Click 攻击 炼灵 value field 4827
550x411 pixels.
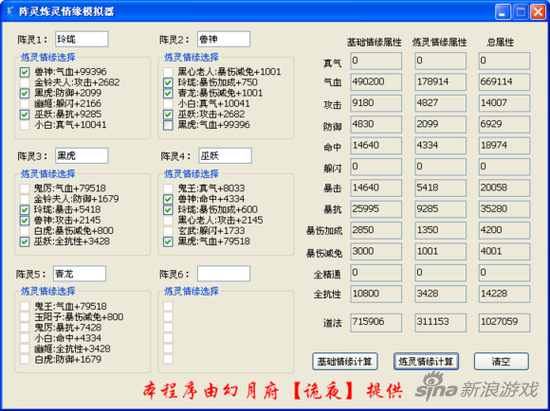441,103
